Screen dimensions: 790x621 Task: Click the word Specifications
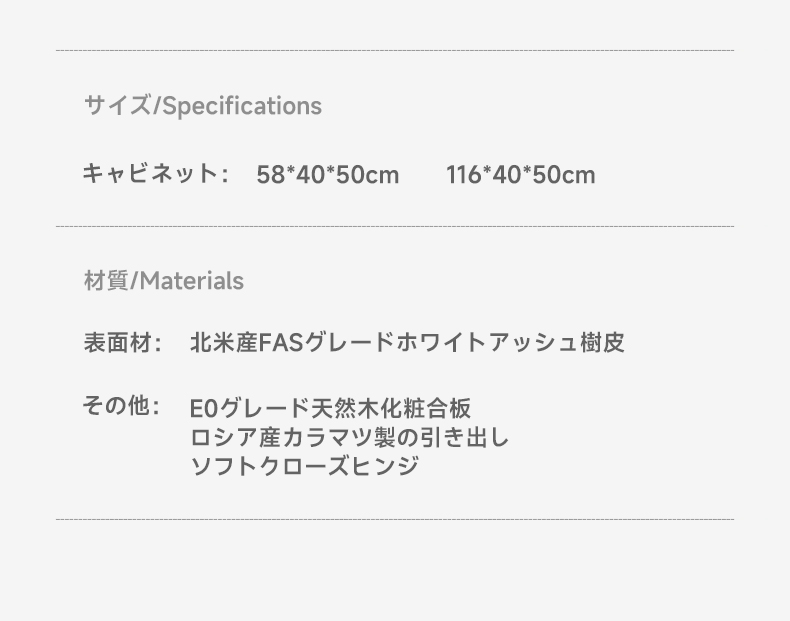tap(241, 106)
